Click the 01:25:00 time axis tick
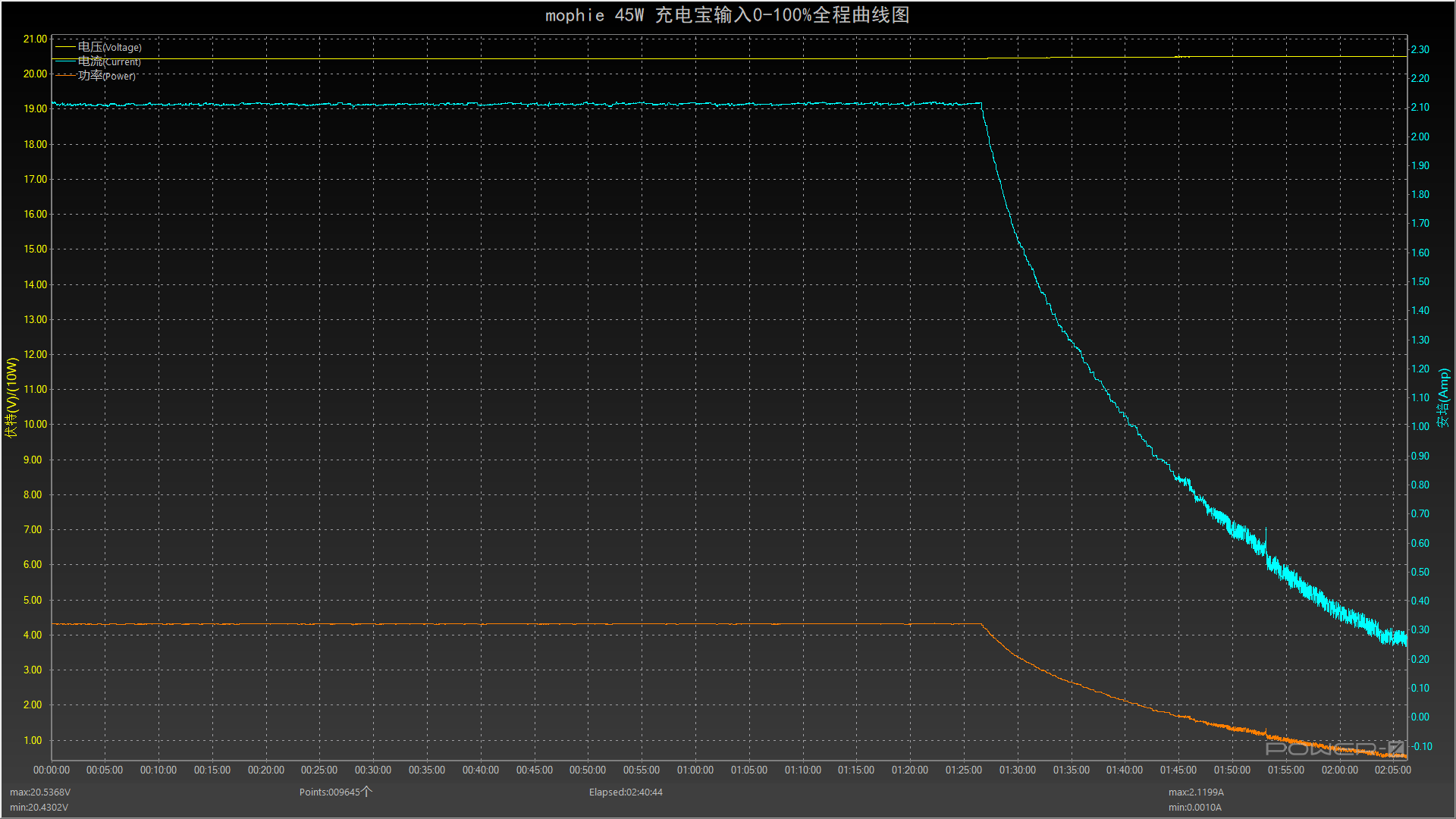Viewport: 1456px width, 819px height. coord(964,770)
